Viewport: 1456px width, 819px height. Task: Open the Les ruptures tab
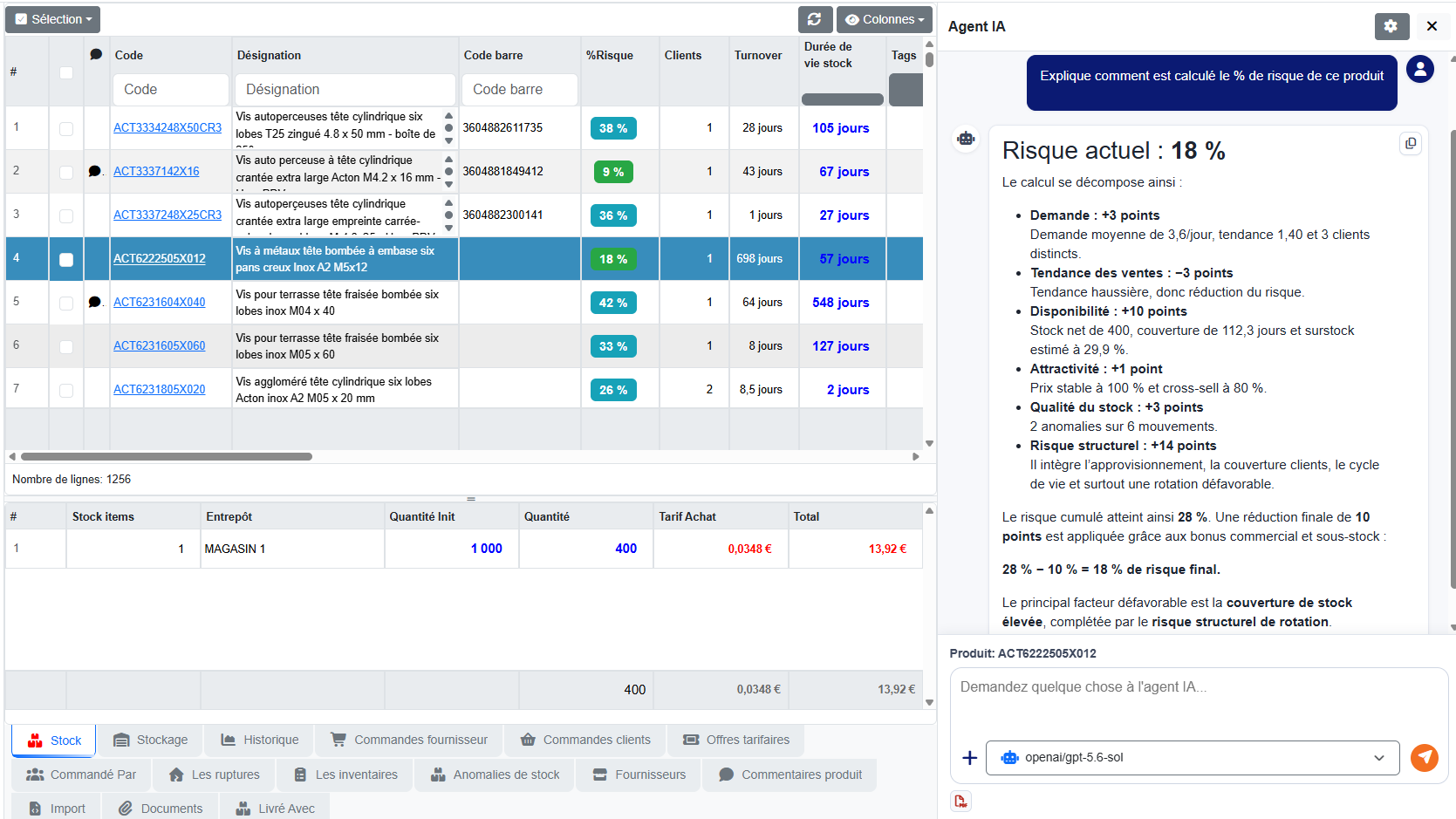[215, 775]
